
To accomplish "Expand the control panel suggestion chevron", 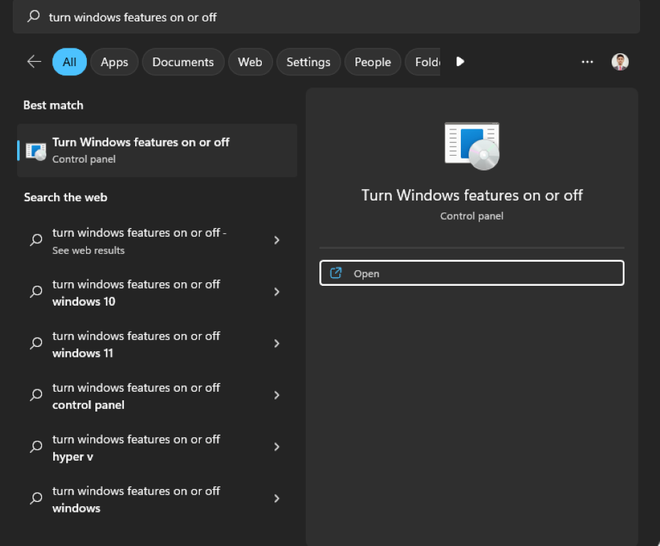I will 277,395.
